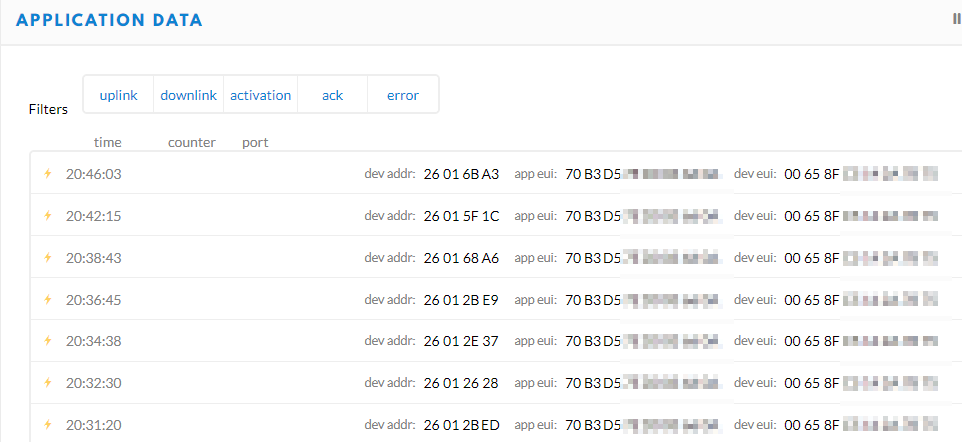The image size is (962, 442).
Task: Toggle the uplink filter
Action: point(118,95)
